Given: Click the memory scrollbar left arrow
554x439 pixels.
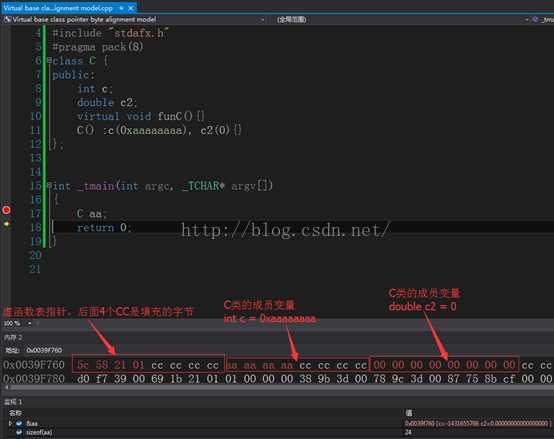Looking at the screenshot, I should point(6,388).
